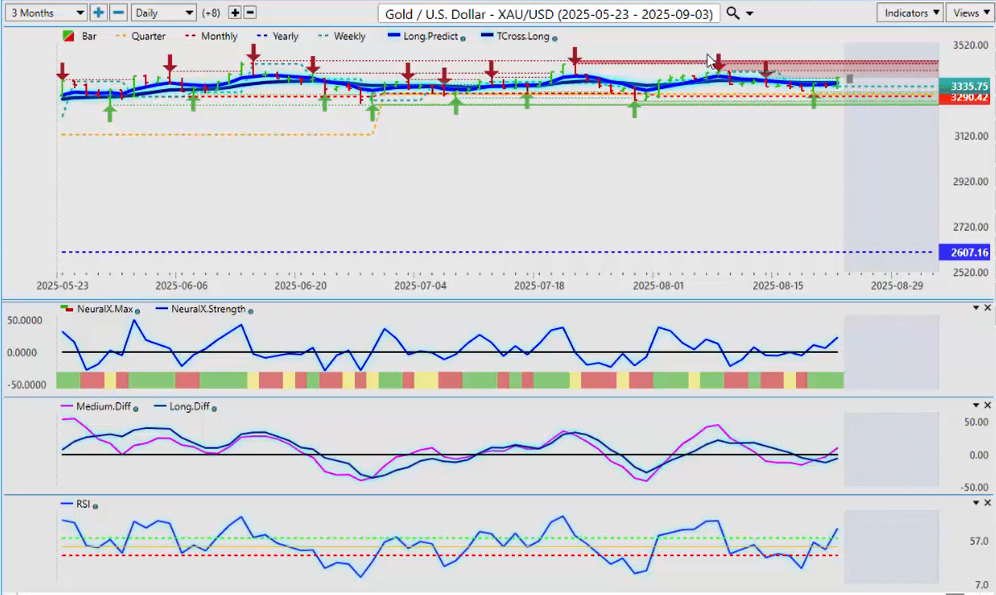
Task: Open the Daily interval dropdown
Action: coord(164,13)
